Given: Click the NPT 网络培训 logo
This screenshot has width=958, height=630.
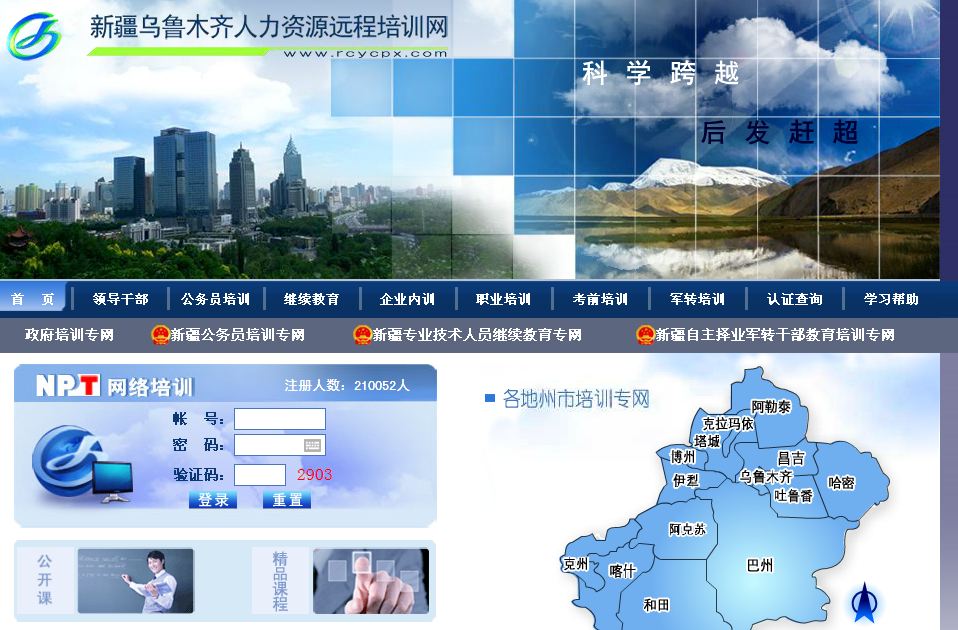Looking at the screenshot, I should coord(114,386).
